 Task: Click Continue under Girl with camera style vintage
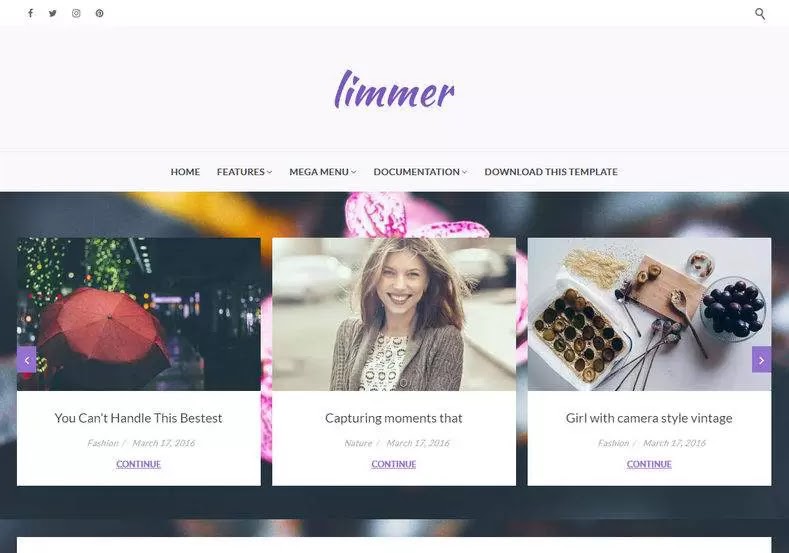click(649, 464)
